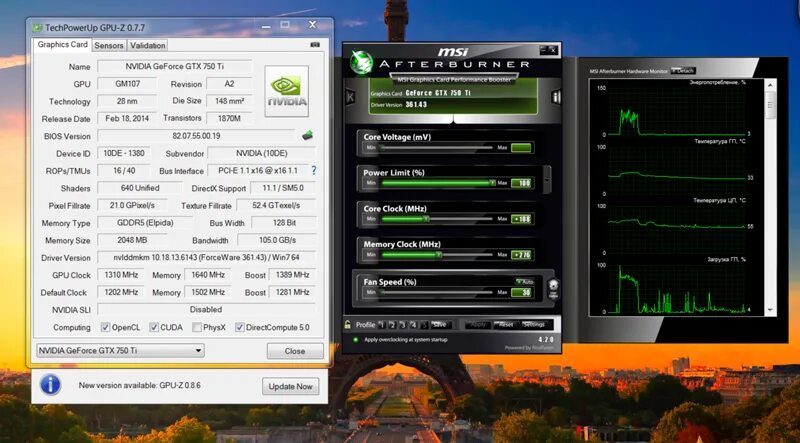The width and height of the screenshot is (800, 443).
Task: Click Afterburner Reset button
Action: [506, 325]
